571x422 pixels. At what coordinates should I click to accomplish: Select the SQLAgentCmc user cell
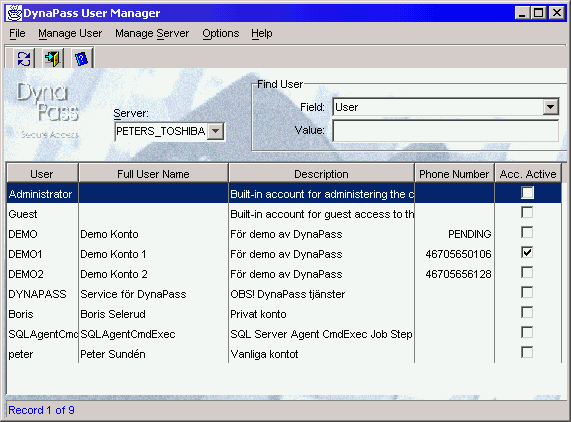coord(42,334)
